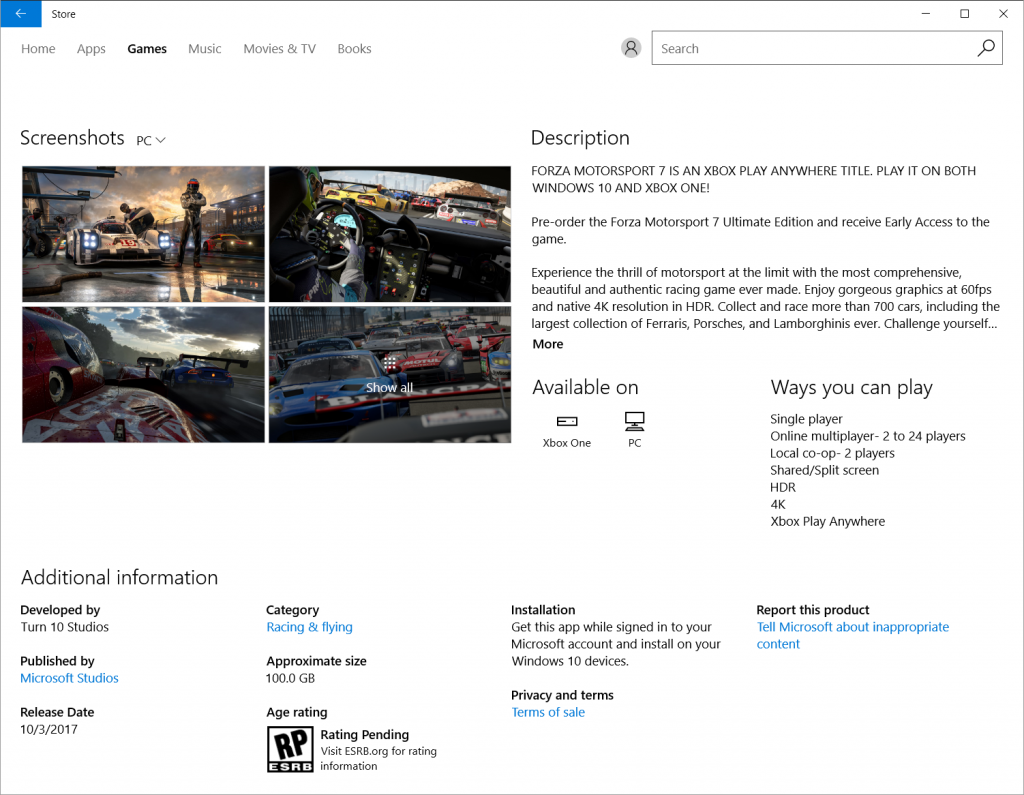This screenshot has width=1024, height=795.
Task: Expand the PC screenshots platform dropdown
Action: point(151,140)
